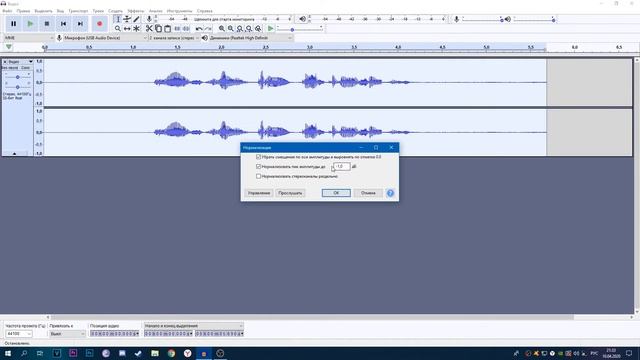The height and width of the screenshot is (360, 640).
Task: Click the Silence audio icon
Action: coord(186,29)
